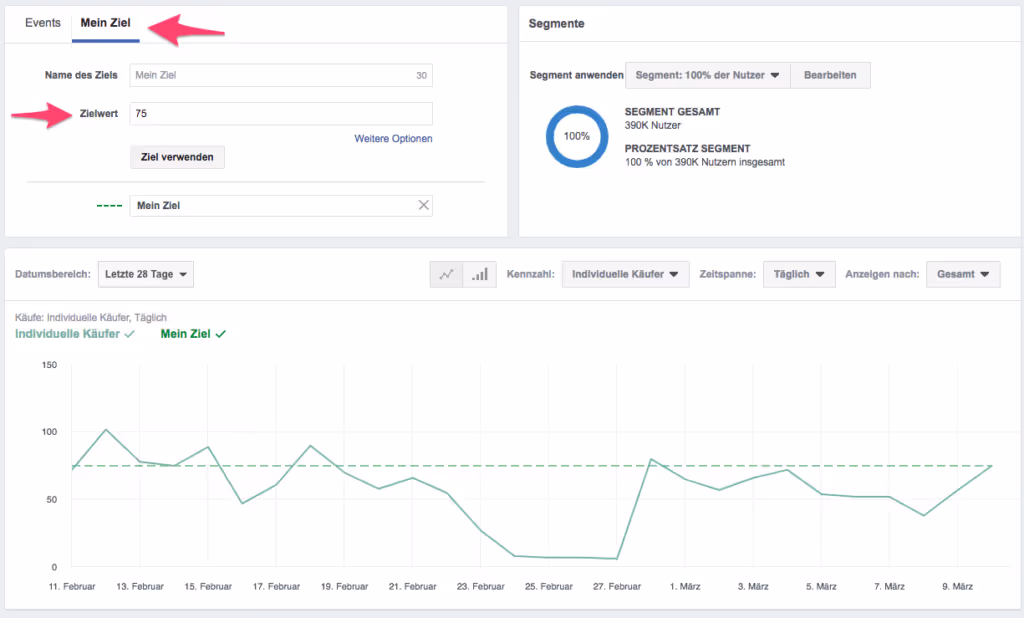This screenshot has width=1024, height=618.
Task: Click the PROZENTSATZ SEGMENT label
Action: 687,148
